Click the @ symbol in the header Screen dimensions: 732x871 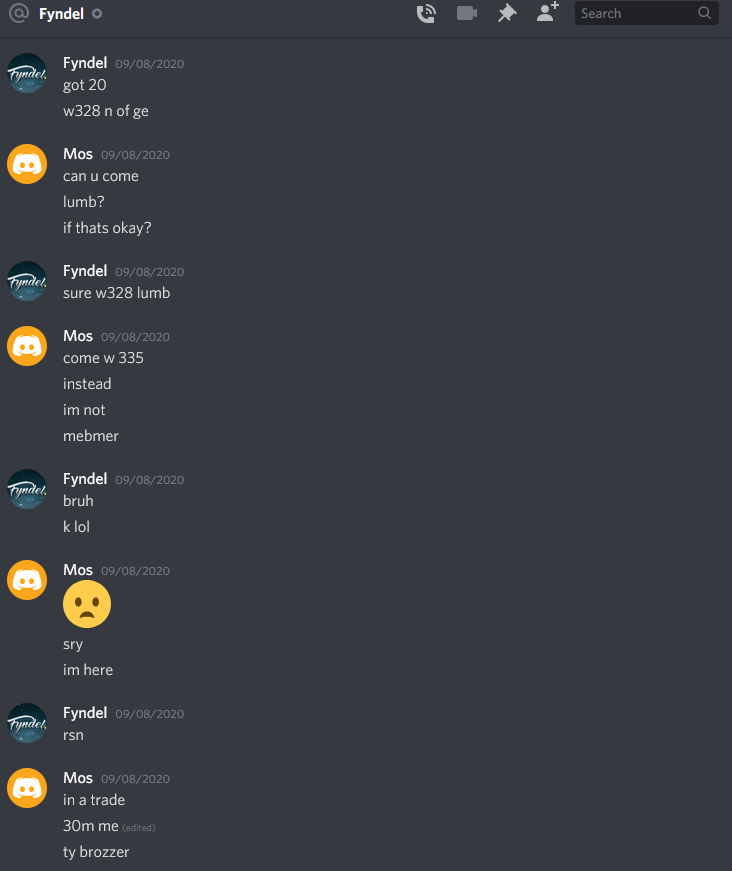coord(19,13)
